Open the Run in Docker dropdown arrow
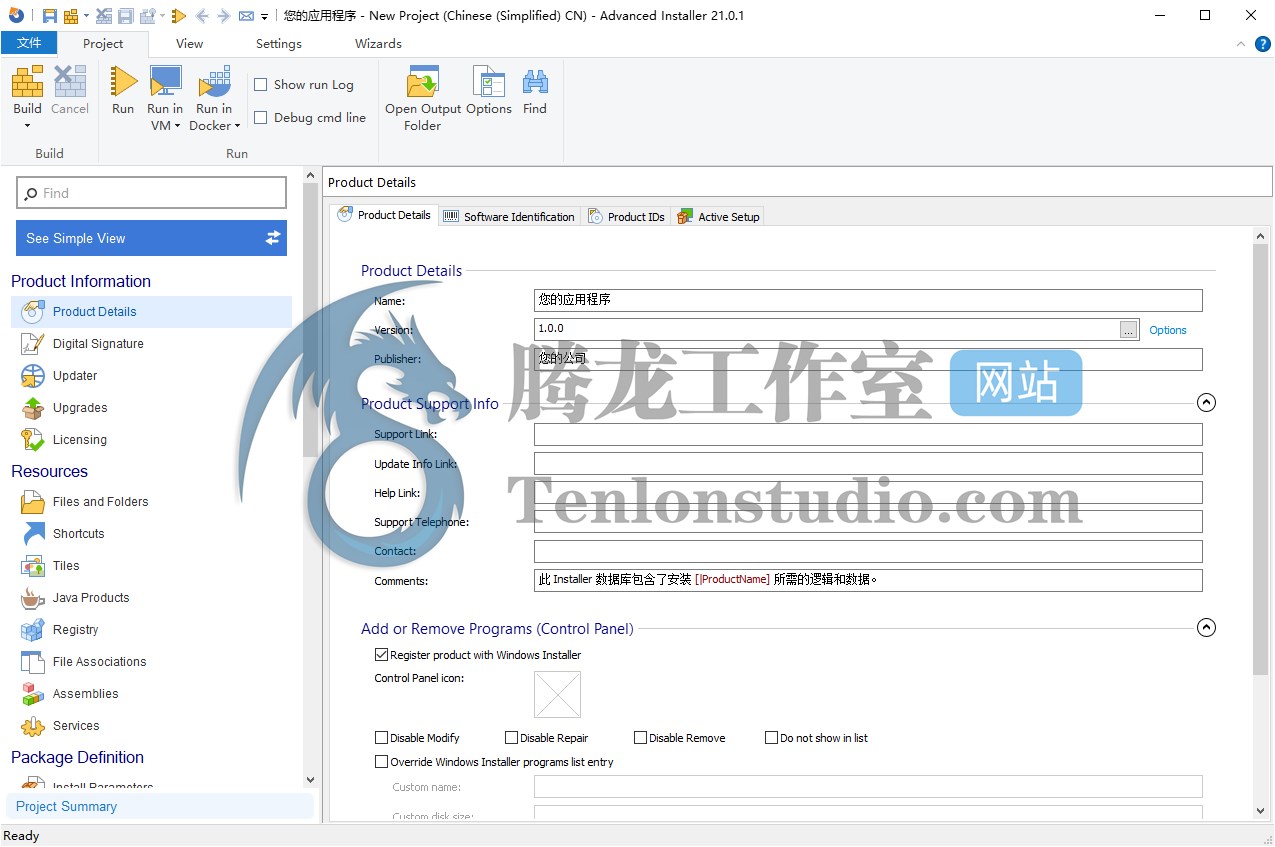Image resolution: width=1275 pixels, height=847 pixels. pyautogui.click(x=237, y=126)
